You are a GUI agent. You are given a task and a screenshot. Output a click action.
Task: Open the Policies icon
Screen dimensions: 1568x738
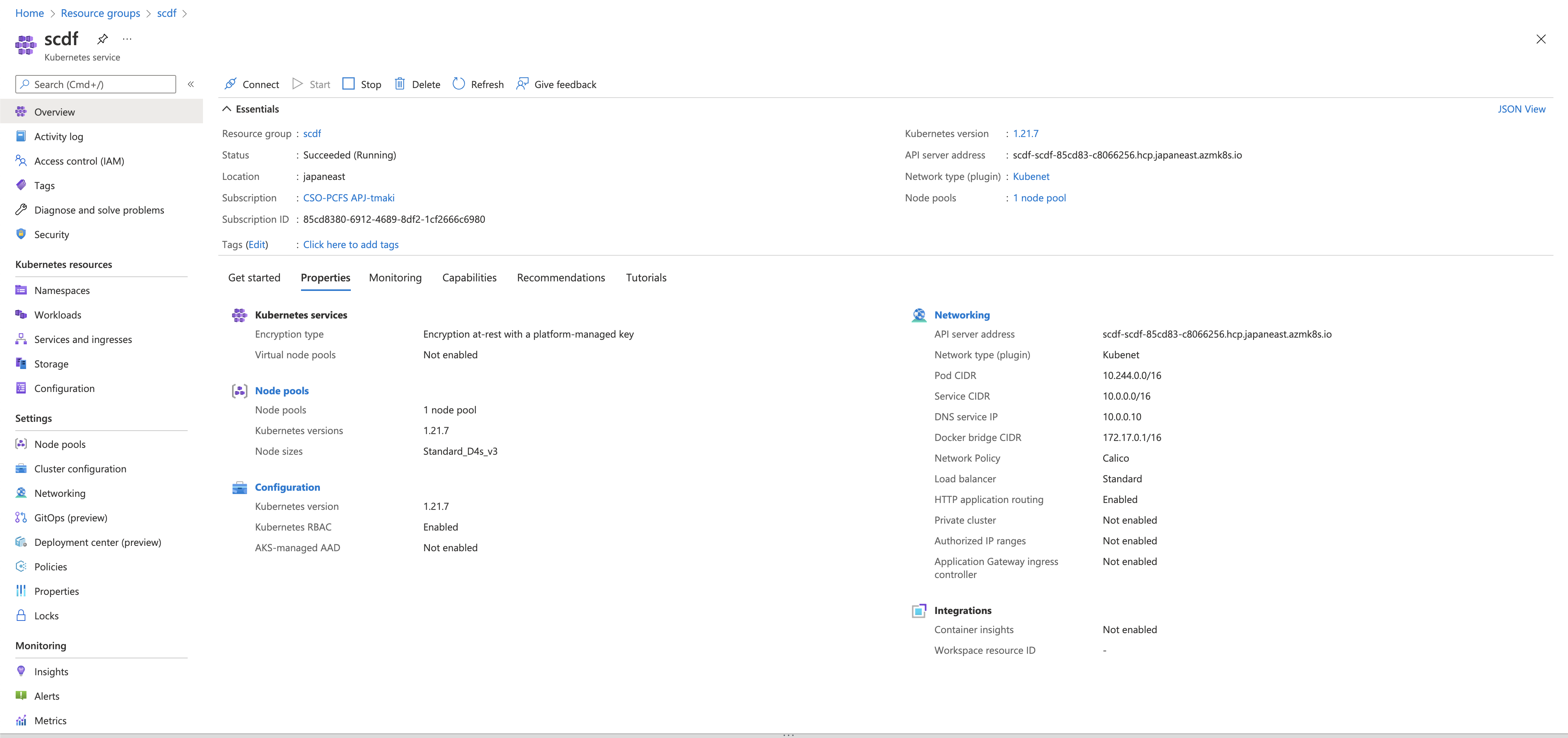(21, 567)
